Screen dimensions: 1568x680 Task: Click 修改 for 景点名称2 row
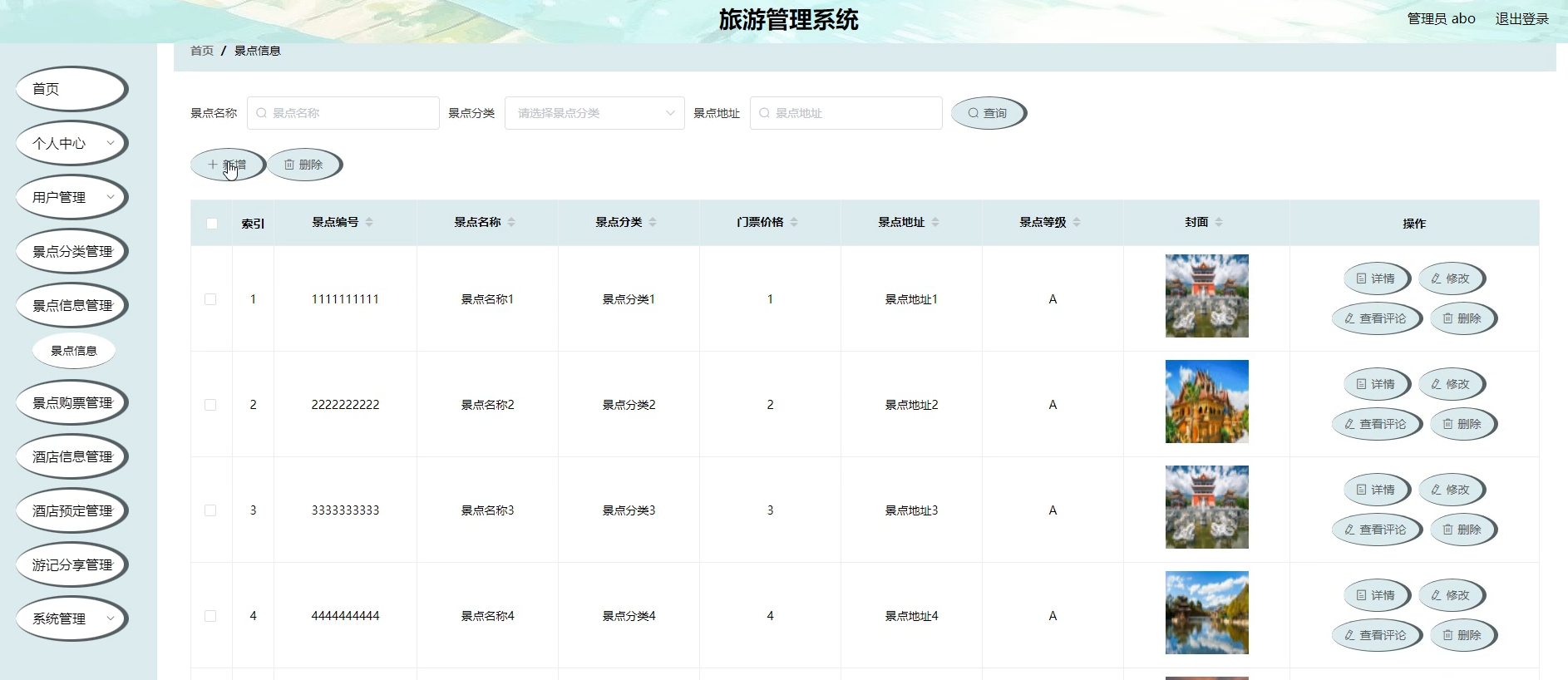pyautogui.click(x=1451, y=384)
